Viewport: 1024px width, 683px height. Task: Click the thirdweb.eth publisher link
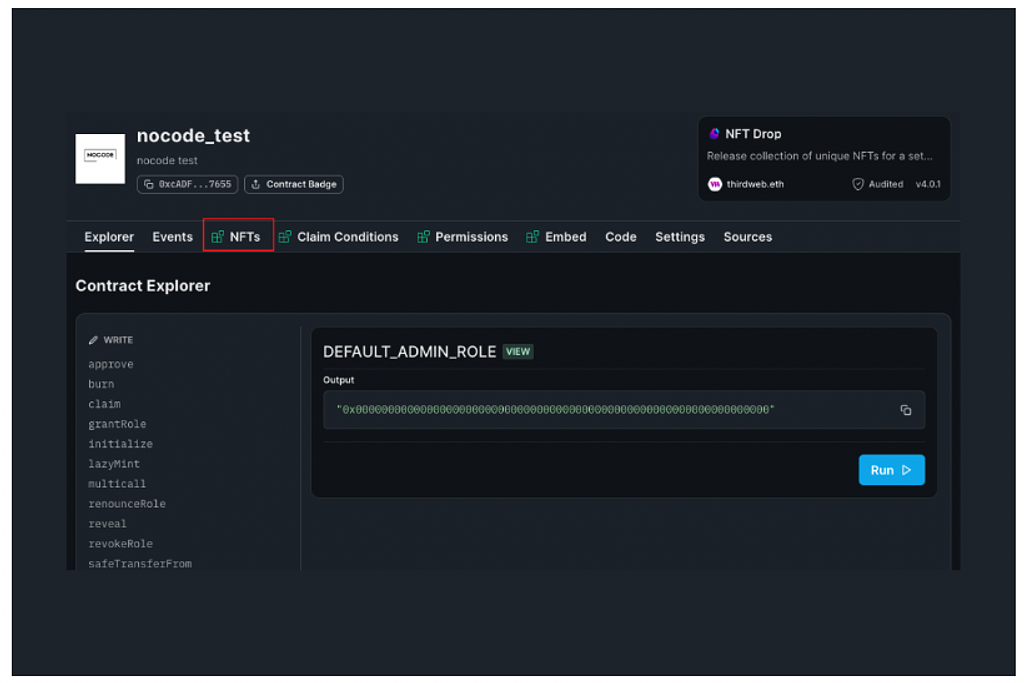click(755, 184)
